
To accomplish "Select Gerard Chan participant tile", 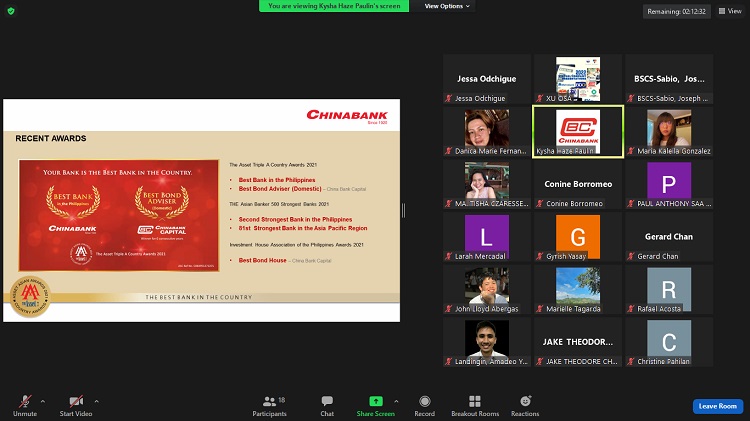I will (669, 237).
